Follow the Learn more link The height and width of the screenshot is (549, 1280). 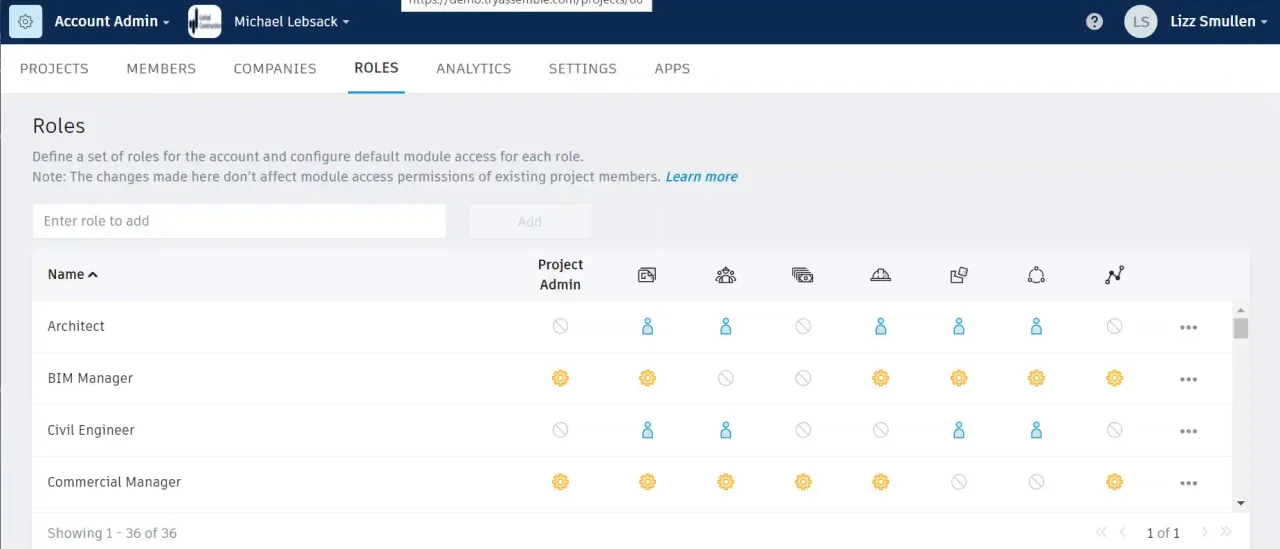tap(701, 176)
